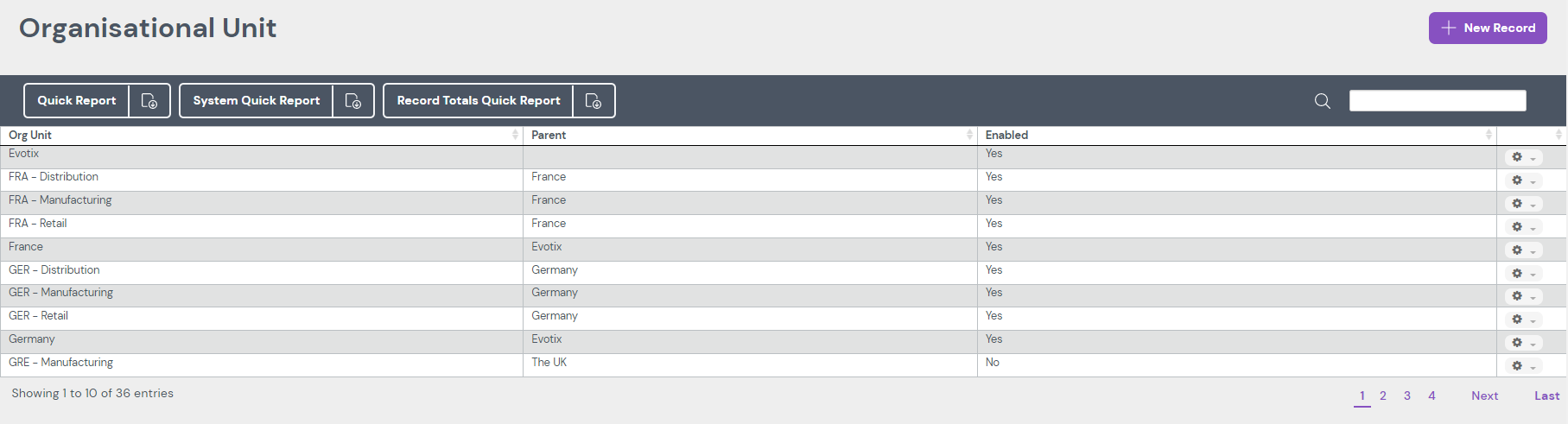Jump to the Last page

1546,396
